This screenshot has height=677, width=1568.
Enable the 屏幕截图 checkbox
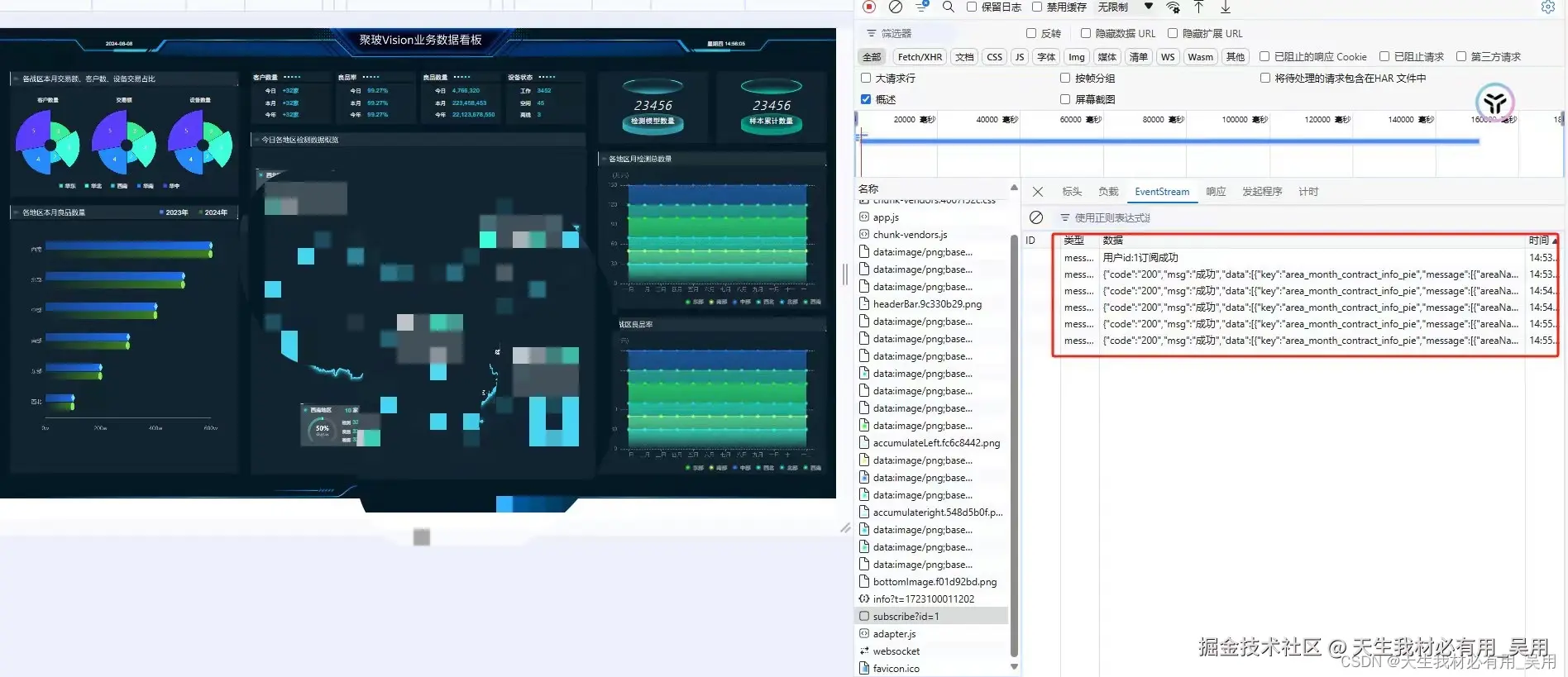pyautogui.click(x=1065, y=100)
